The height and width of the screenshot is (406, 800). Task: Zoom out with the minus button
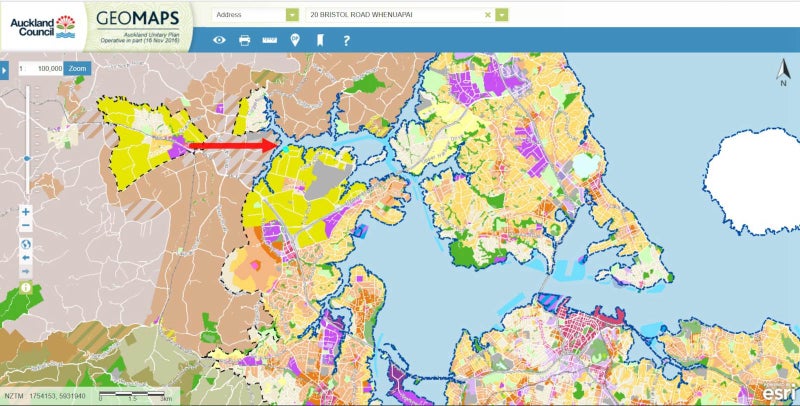pos(26,225)
